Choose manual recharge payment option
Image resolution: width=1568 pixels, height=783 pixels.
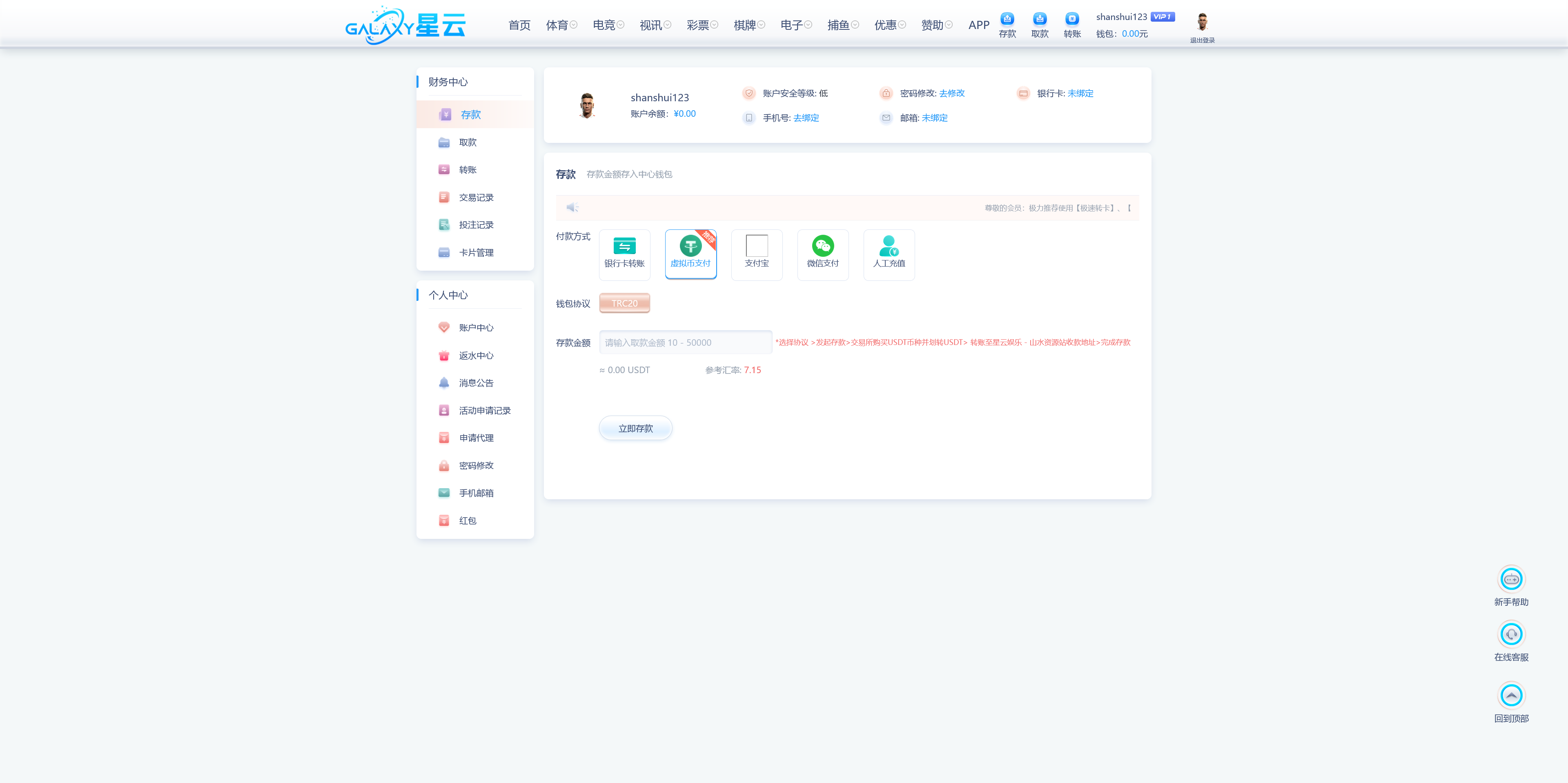888,254
